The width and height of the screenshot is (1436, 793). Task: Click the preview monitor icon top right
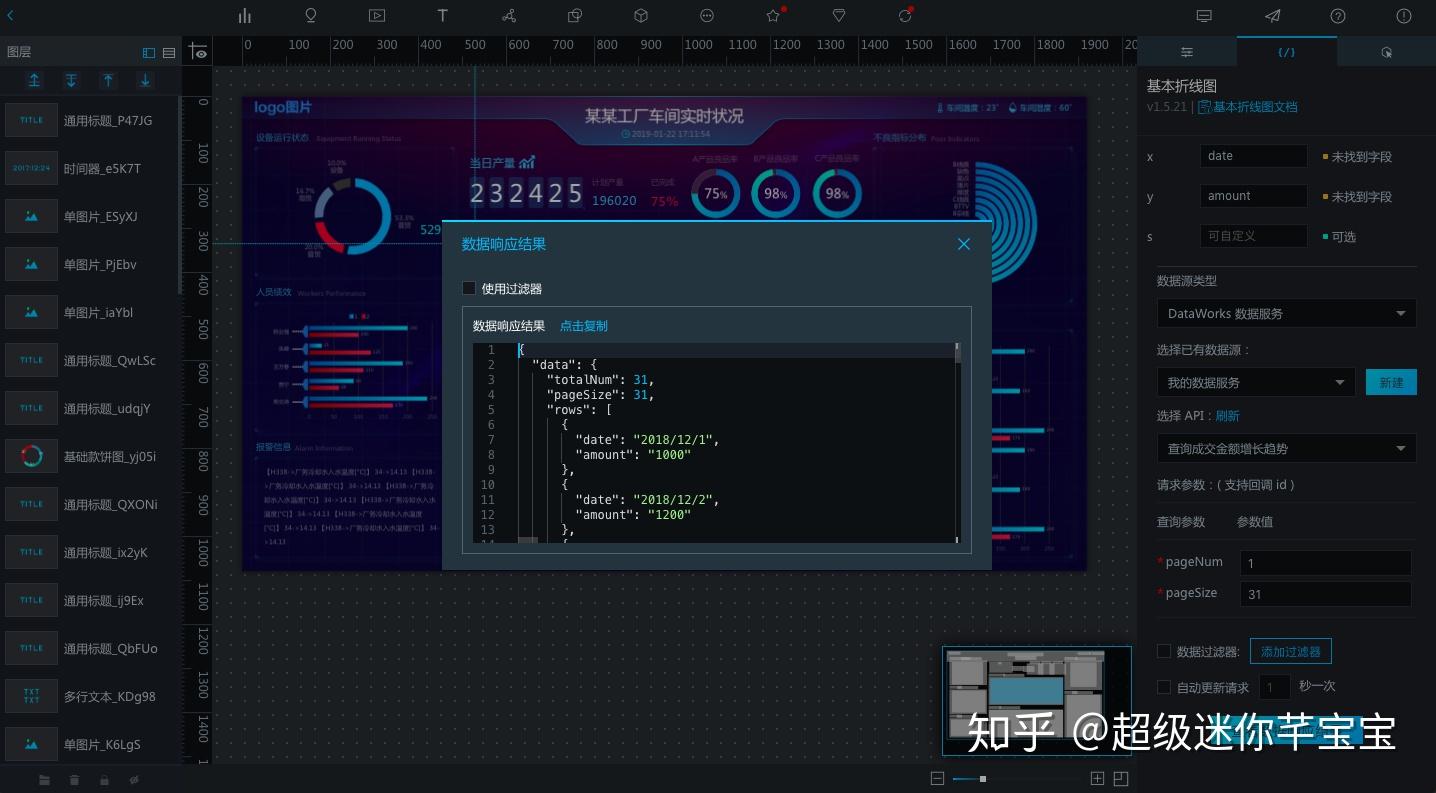(x=1204, y=16)
